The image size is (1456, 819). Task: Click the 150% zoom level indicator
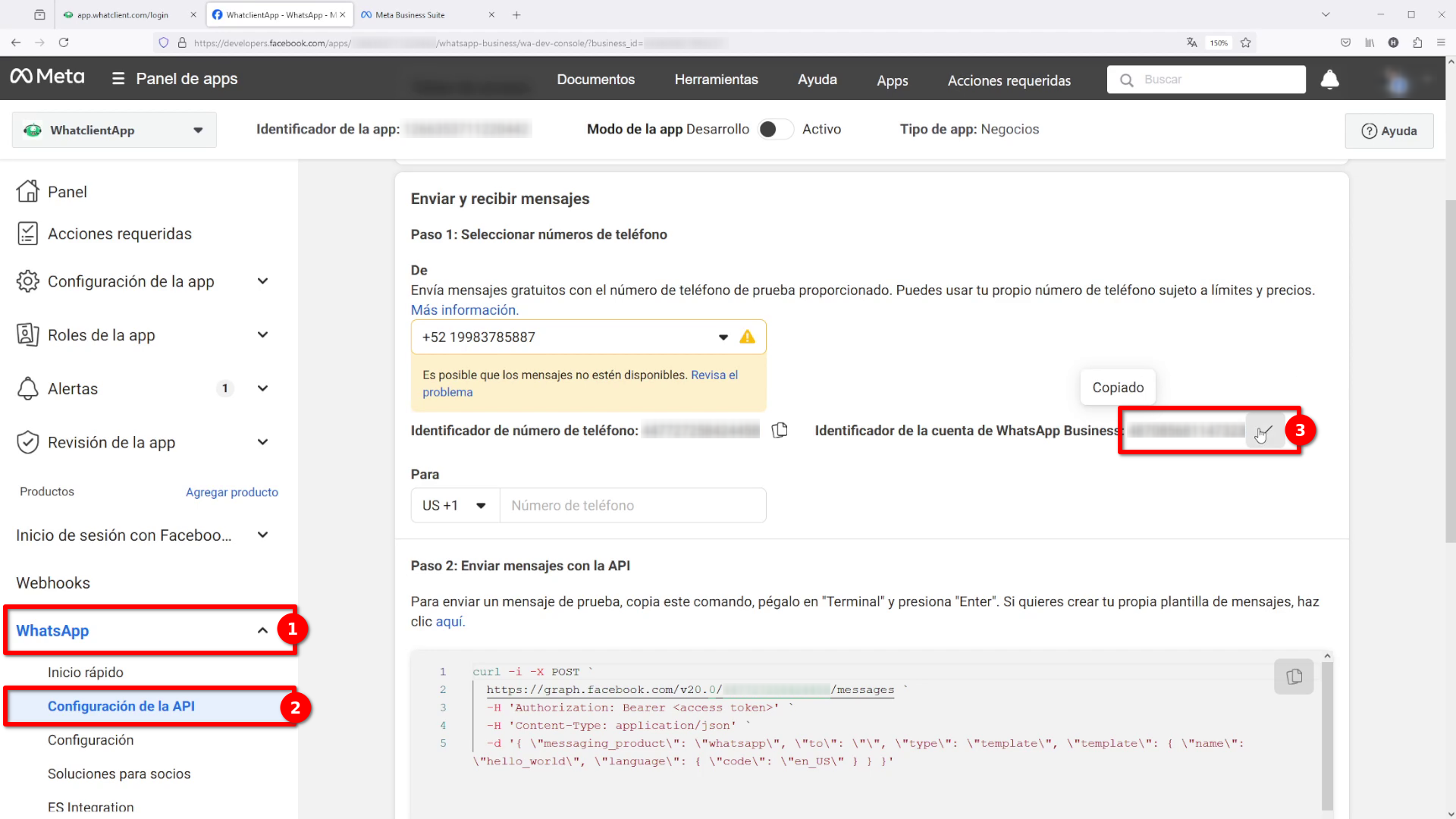(1218, 42)
